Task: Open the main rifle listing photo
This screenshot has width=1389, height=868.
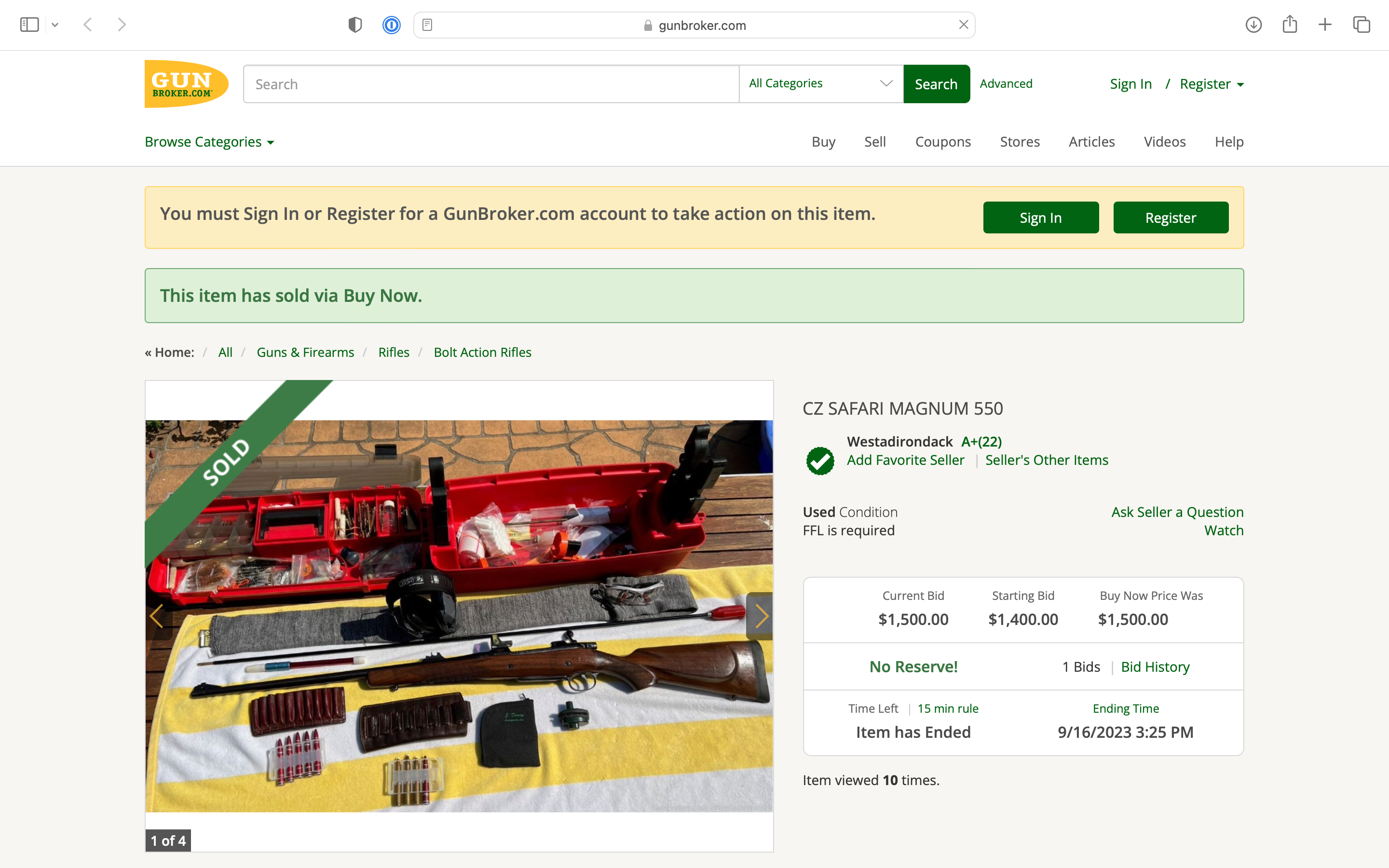Action: [x=459, y=616]
